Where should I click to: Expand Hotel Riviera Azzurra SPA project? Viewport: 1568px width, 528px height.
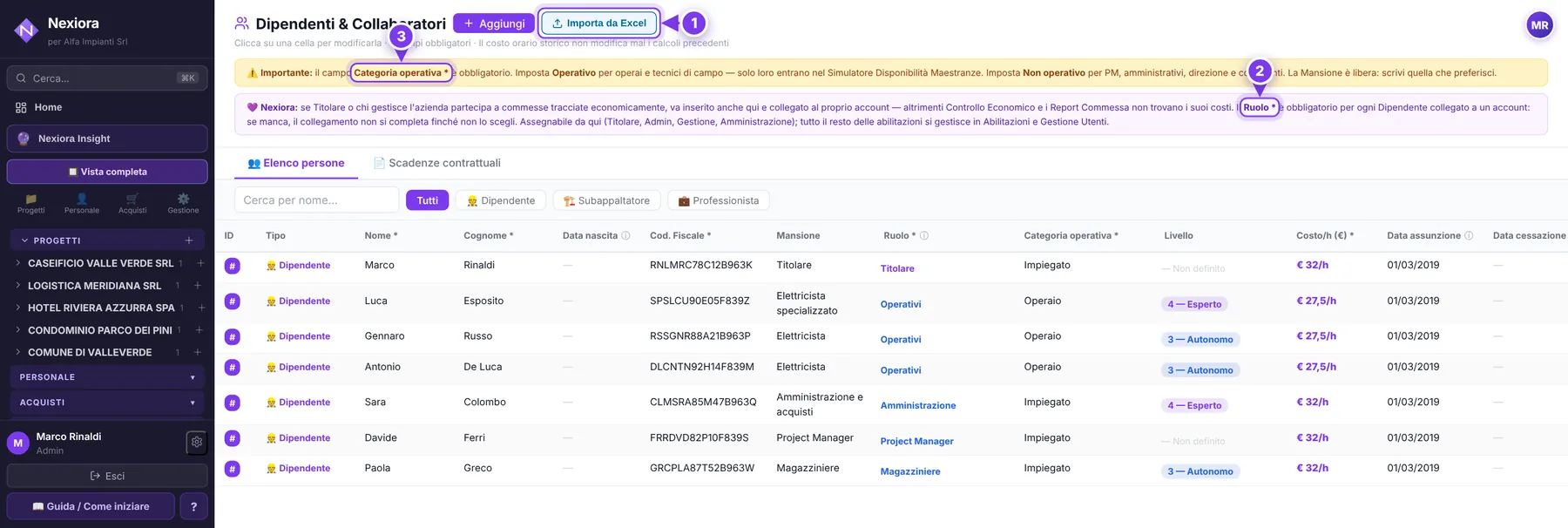(18, 308)
